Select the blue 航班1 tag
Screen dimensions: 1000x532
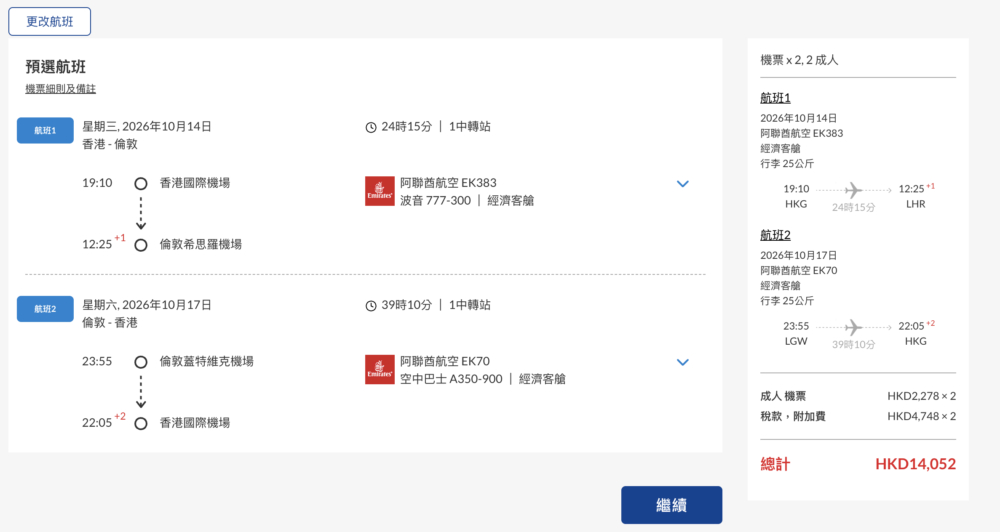tap(45, 130)
